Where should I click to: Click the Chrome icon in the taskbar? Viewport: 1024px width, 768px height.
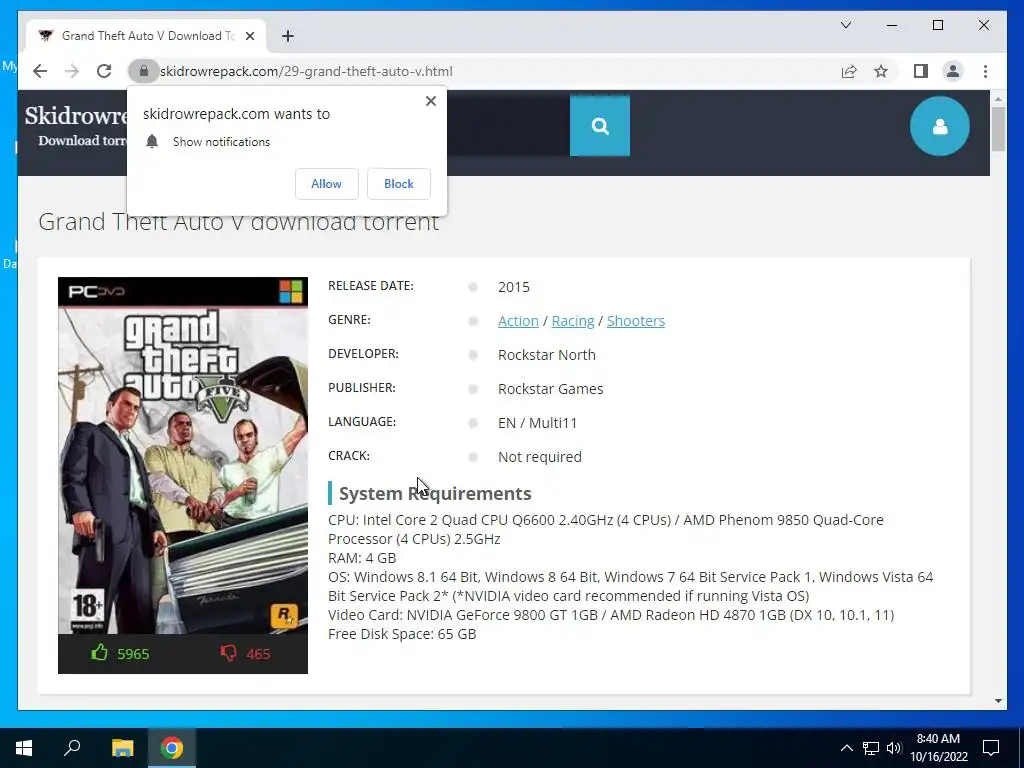click(x=172, y=748)
